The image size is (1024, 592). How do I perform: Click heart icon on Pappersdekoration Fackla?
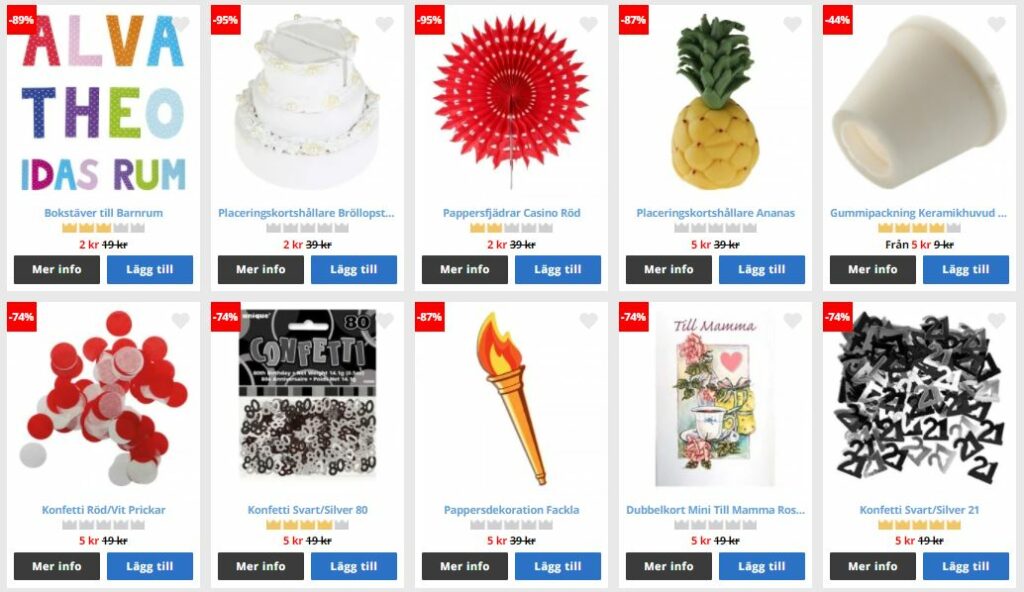point(588,320)
